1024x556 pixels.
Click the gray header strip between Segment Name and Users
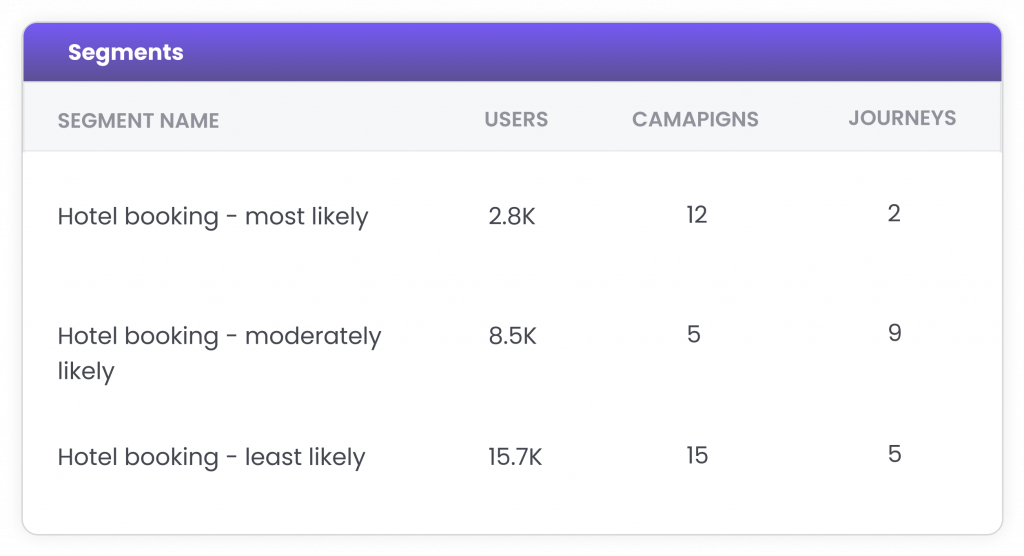click(350, 119)
